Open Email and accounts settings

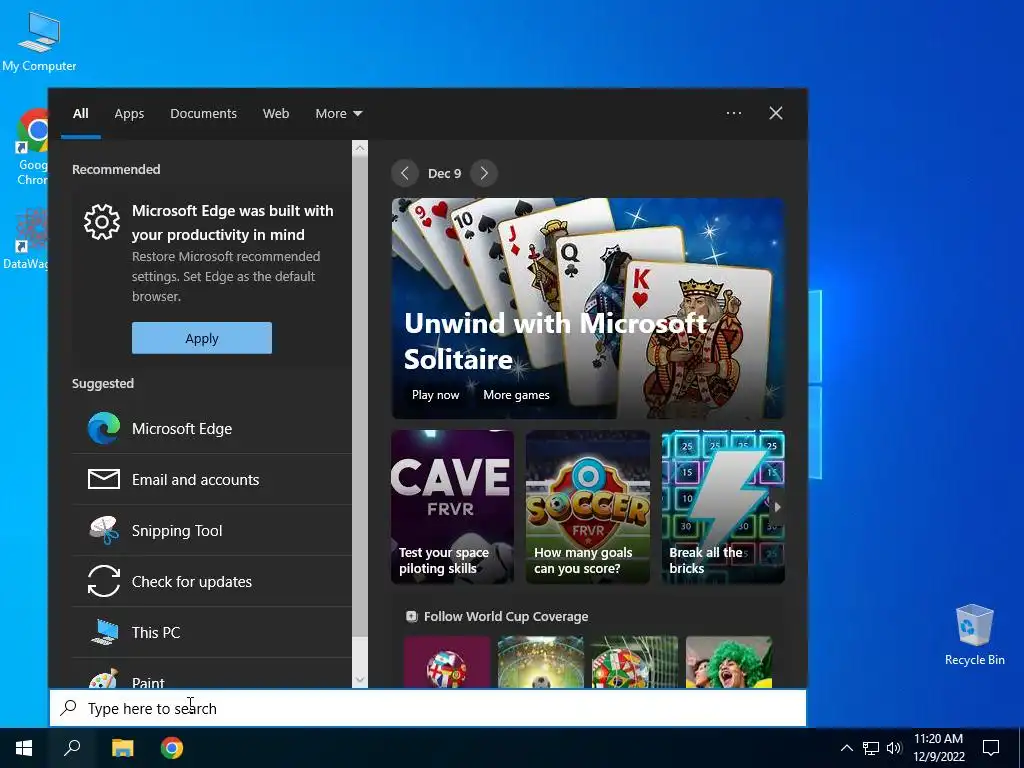coord(212,479)
